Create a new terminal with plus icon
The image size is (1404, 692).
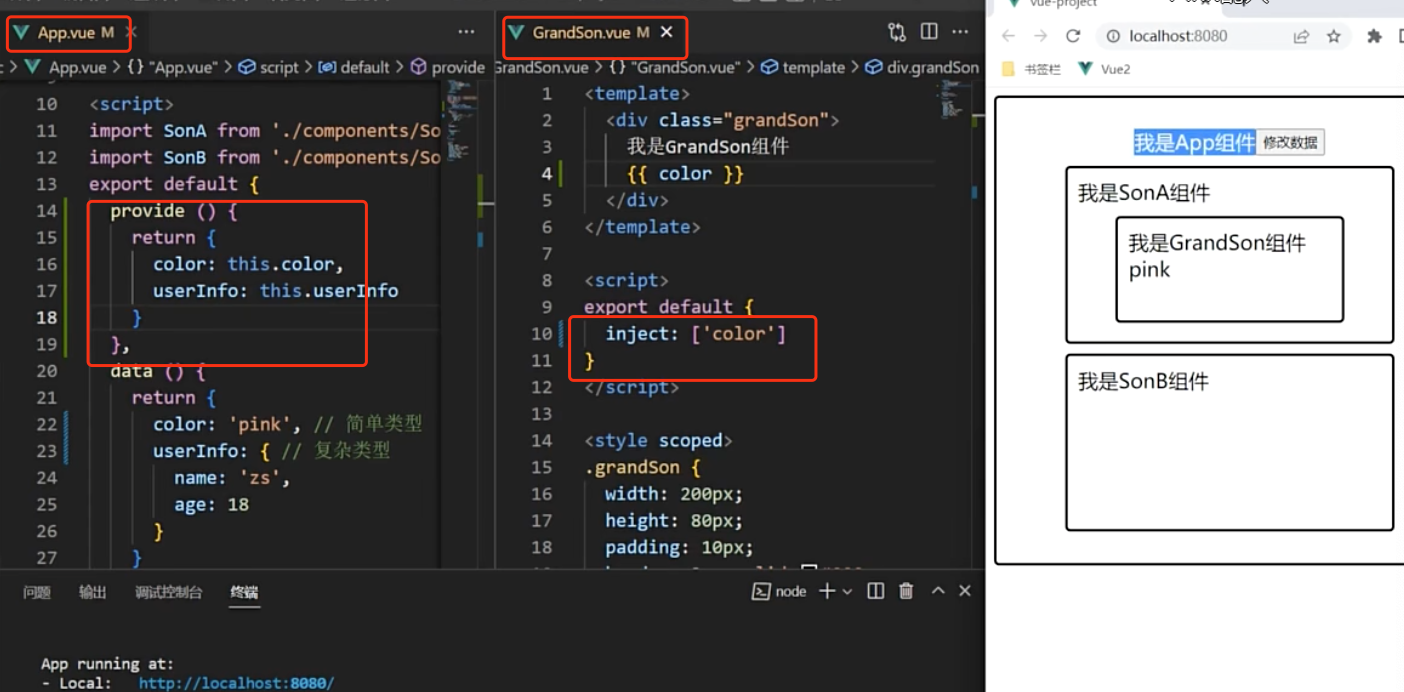tap(827, 591)
